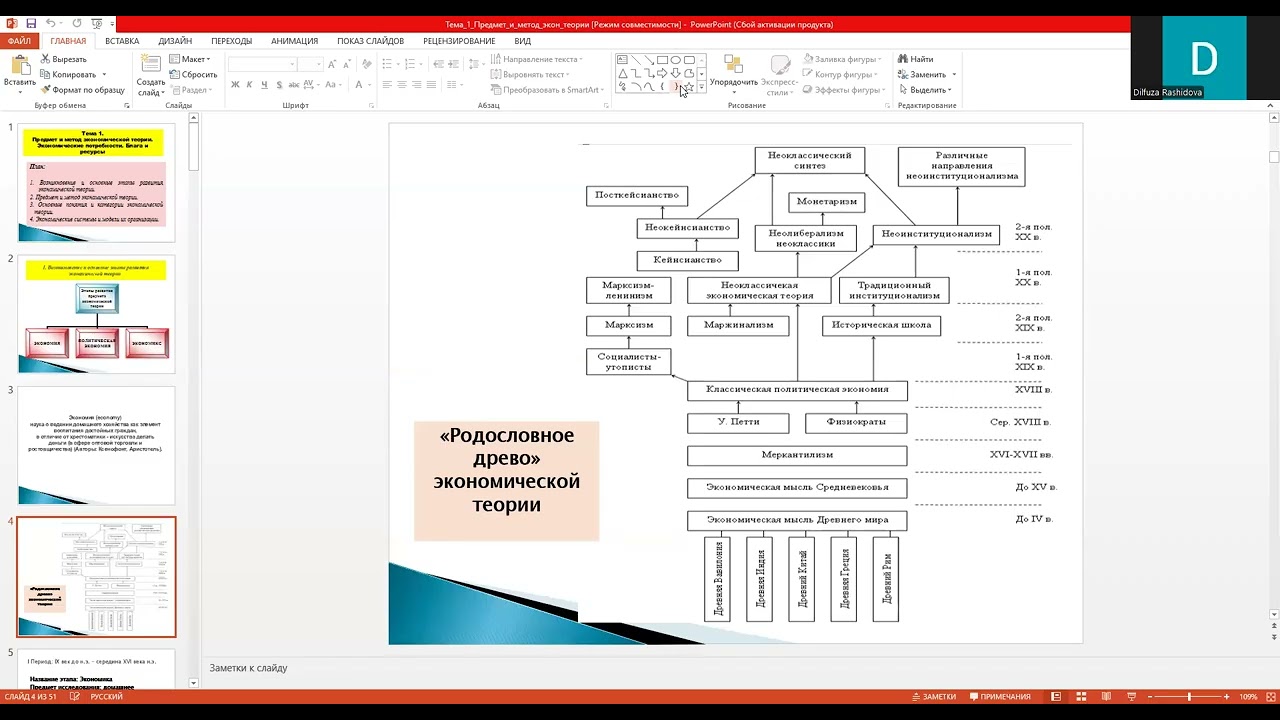
Task: Toggle the ПРИМЕЧАНИЯ comments pane
Action: pyautogui.click(x=1000, y=696)
